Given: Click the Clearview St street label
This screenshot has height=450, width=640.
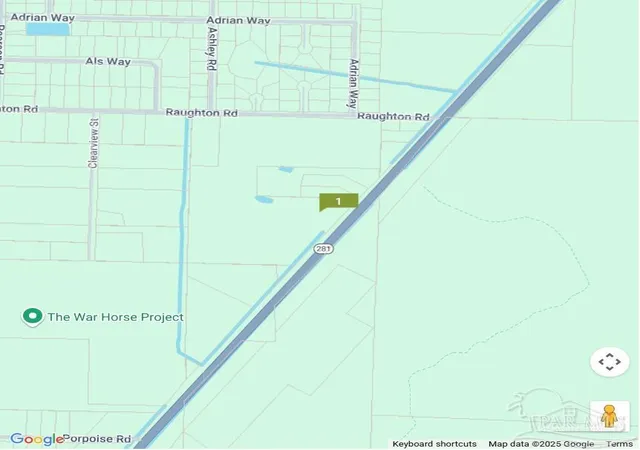Looking at the screenshot, I should tap(93, 143).
